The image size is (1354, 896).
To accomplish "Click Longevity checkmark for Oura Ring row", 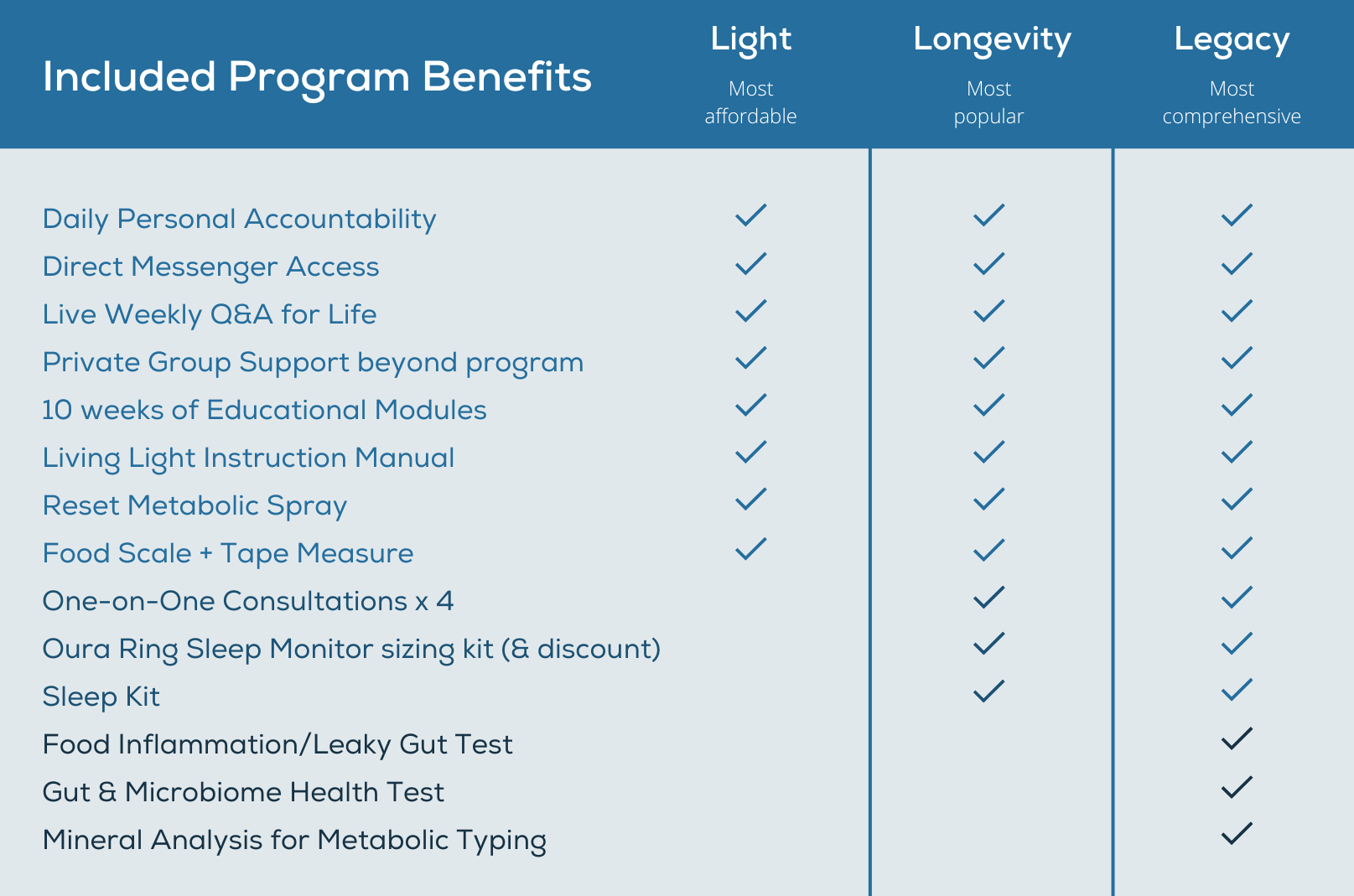I will 988,644.
